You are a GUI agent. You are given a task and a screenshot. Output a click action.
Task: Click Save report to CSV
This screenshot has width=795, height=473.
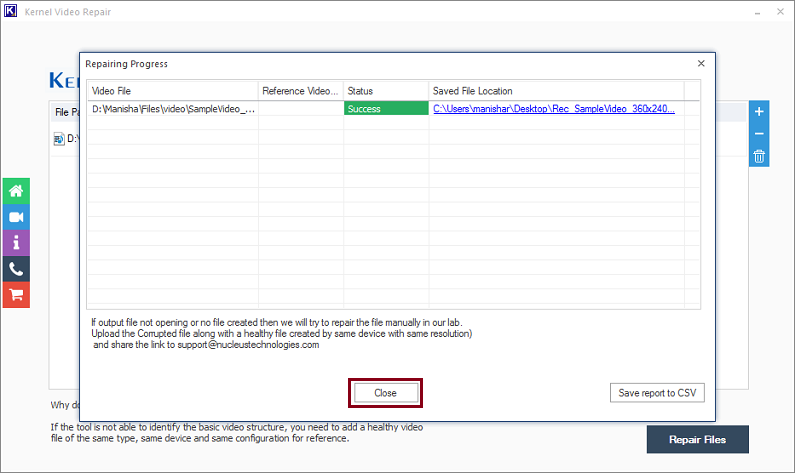(x=657, y=393)
